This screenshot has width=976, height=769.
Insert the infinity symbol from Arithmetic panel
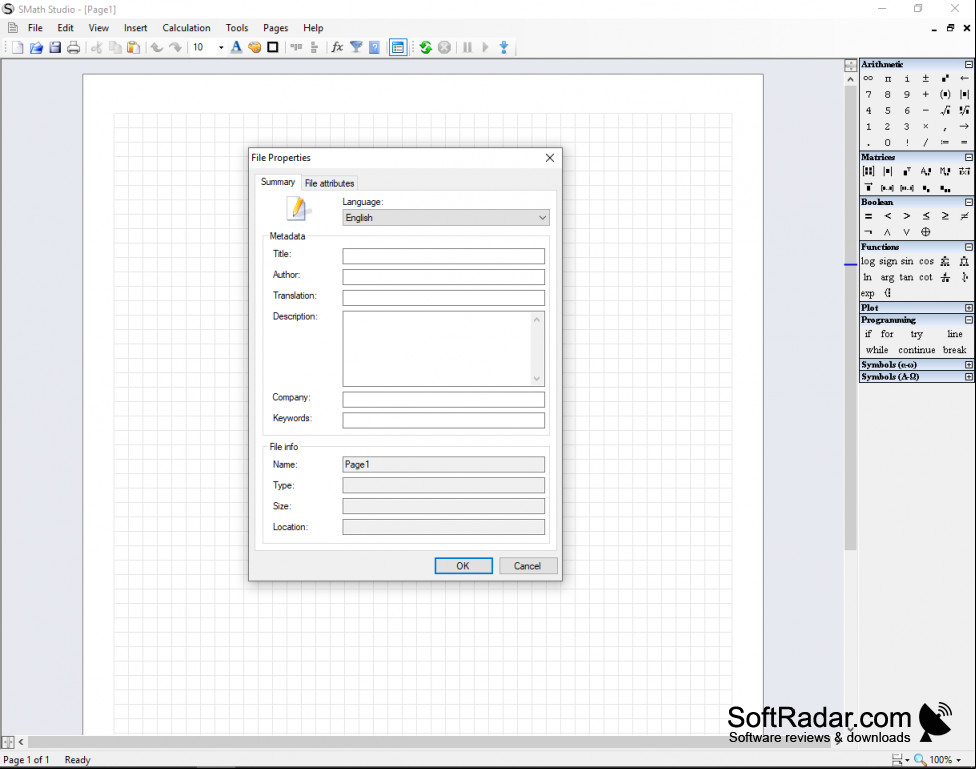click(x=868, y=78)
